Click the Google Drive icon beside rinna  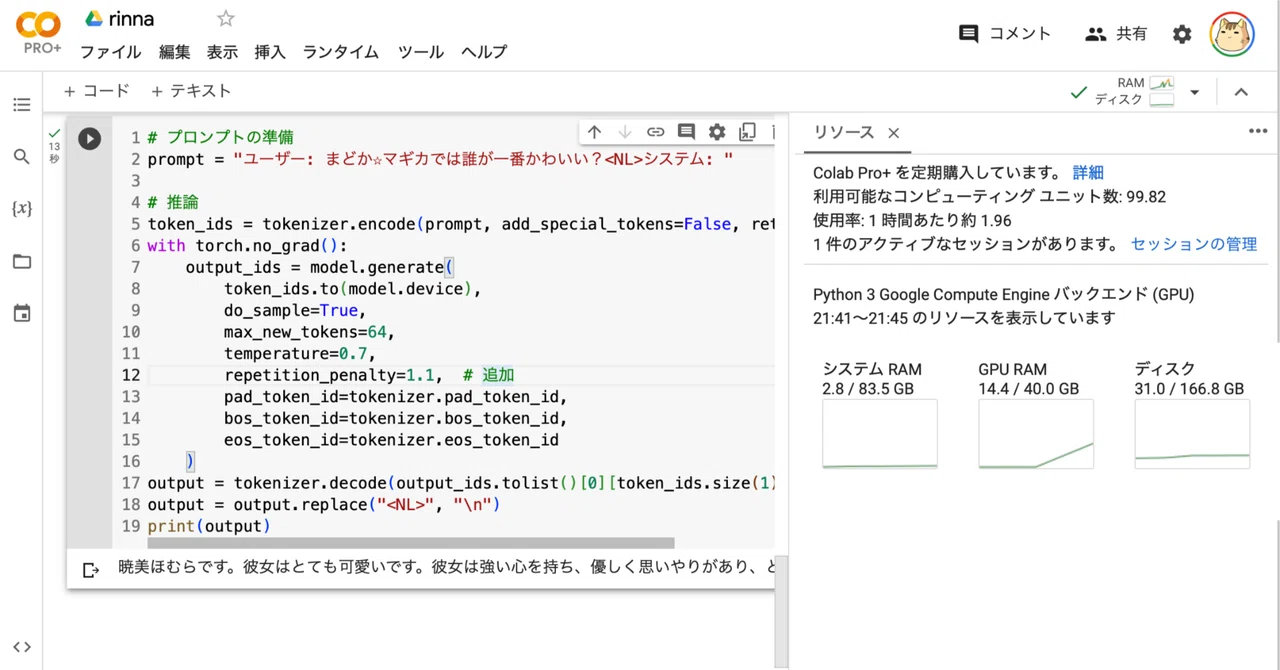(x=94, y=19)
